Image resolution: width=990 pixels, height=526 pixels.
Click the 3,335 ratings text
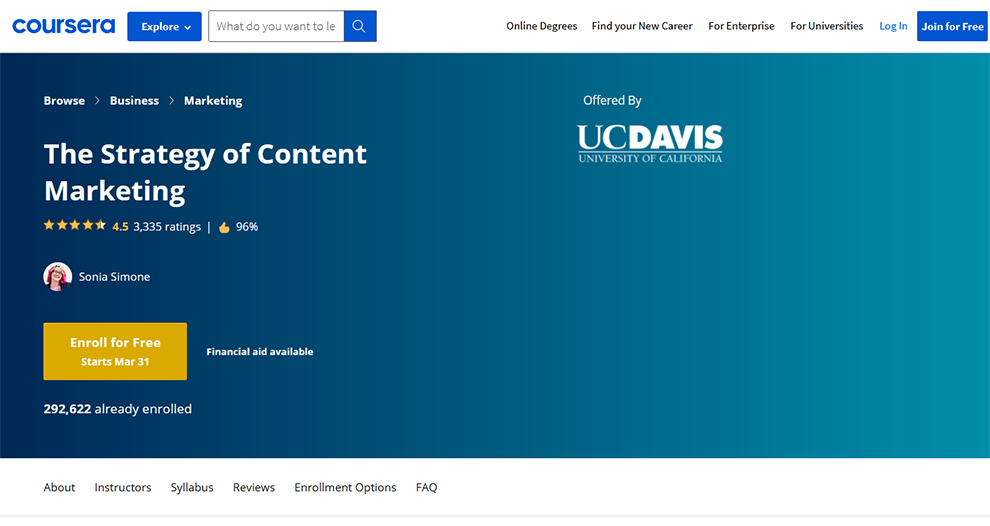(167, 227)
